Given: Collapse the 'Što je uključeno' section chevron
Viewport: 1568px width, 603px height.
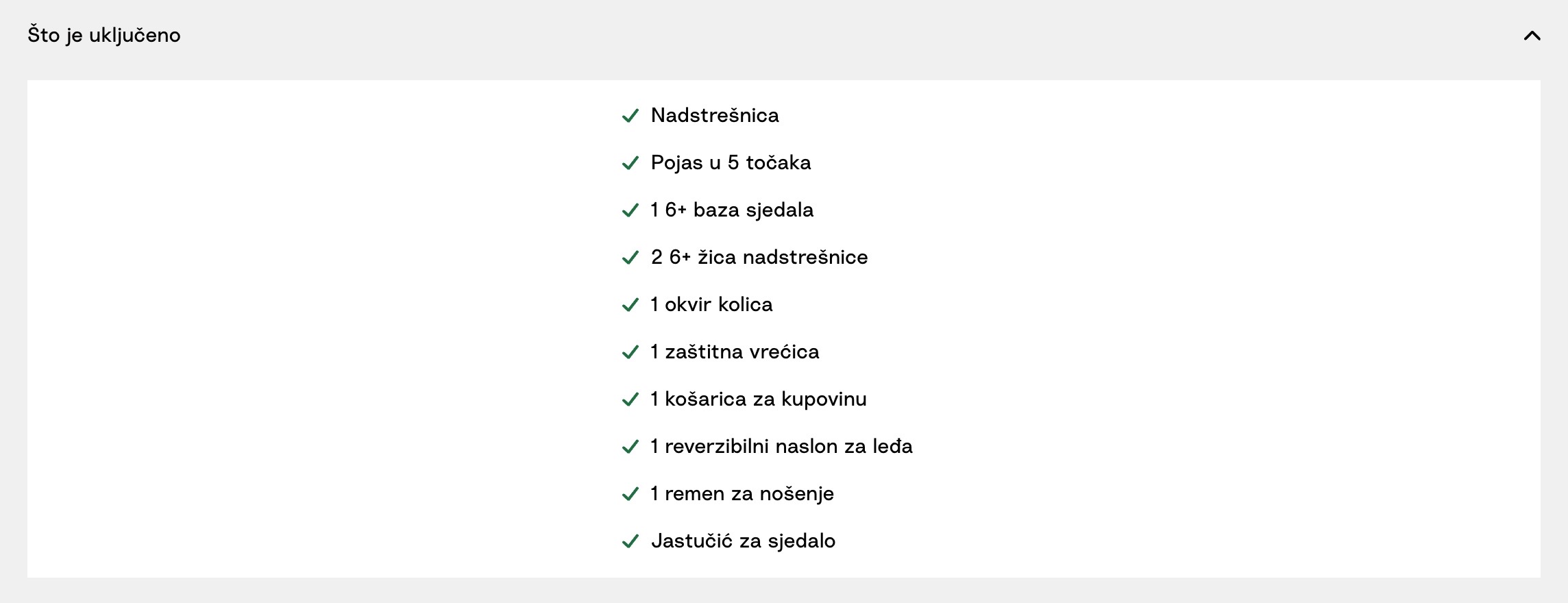Looking at the screenshot, I should pyautogui.click(x=1532, y=36).
